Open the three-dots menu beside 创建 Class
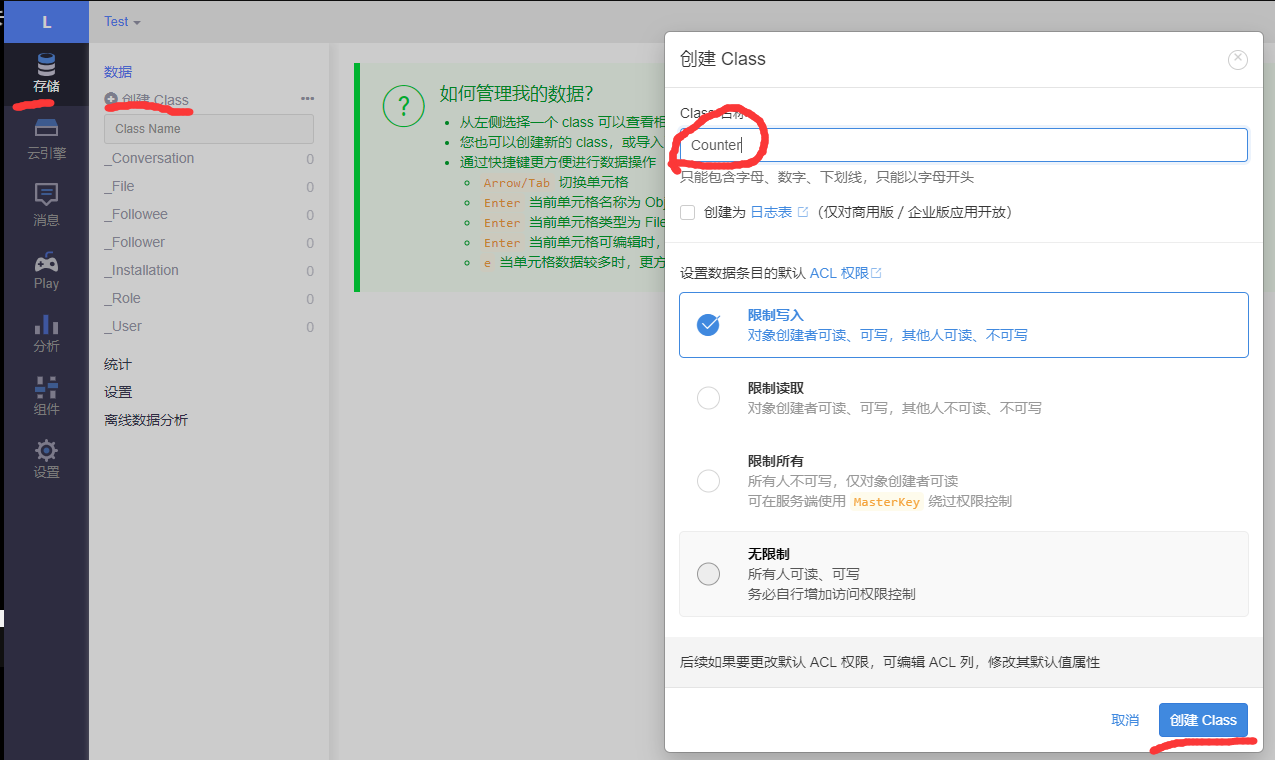This screenshot has height=760, width=1275. pyautogui.click(x=307, y=99)
